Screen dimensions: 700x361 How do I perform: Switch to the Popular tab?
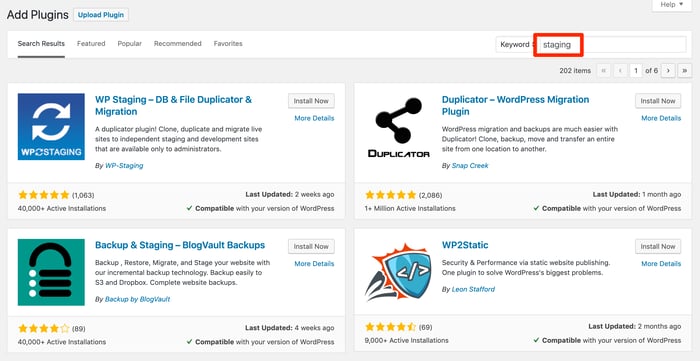click(129, 44)
